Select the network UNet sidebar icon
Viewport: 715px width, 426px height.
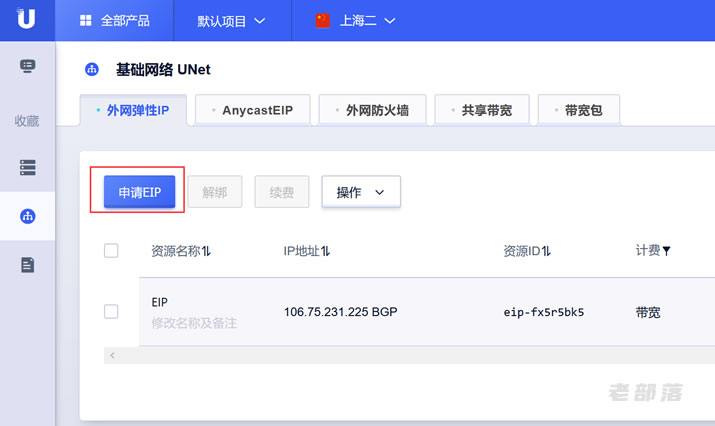pos(27,216)
